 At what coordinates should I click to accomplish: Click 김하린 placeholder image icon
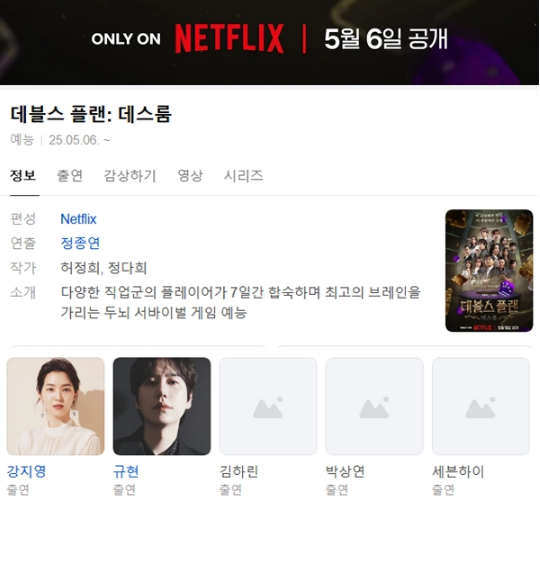click(x=268, y=408)
